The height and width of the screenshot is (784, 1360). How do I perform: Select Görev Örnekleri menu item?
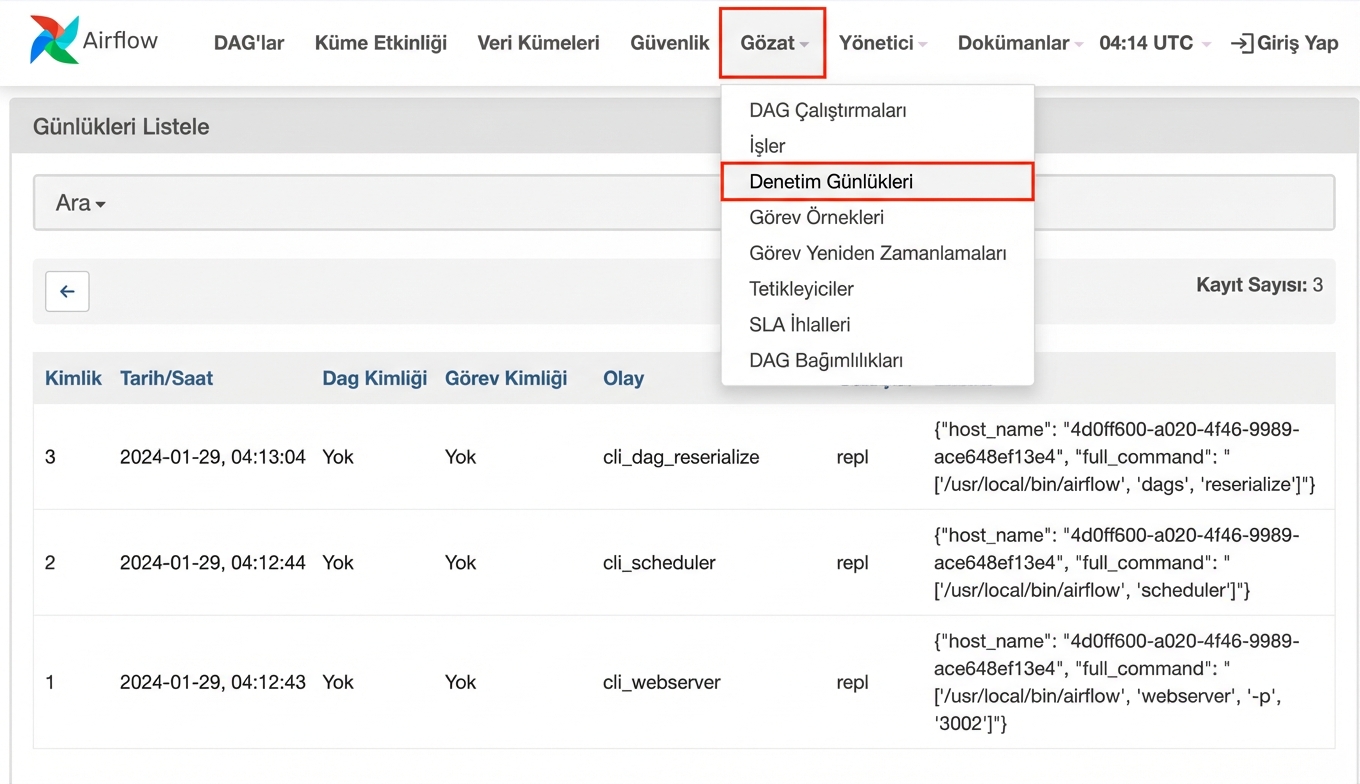(816, 217)
